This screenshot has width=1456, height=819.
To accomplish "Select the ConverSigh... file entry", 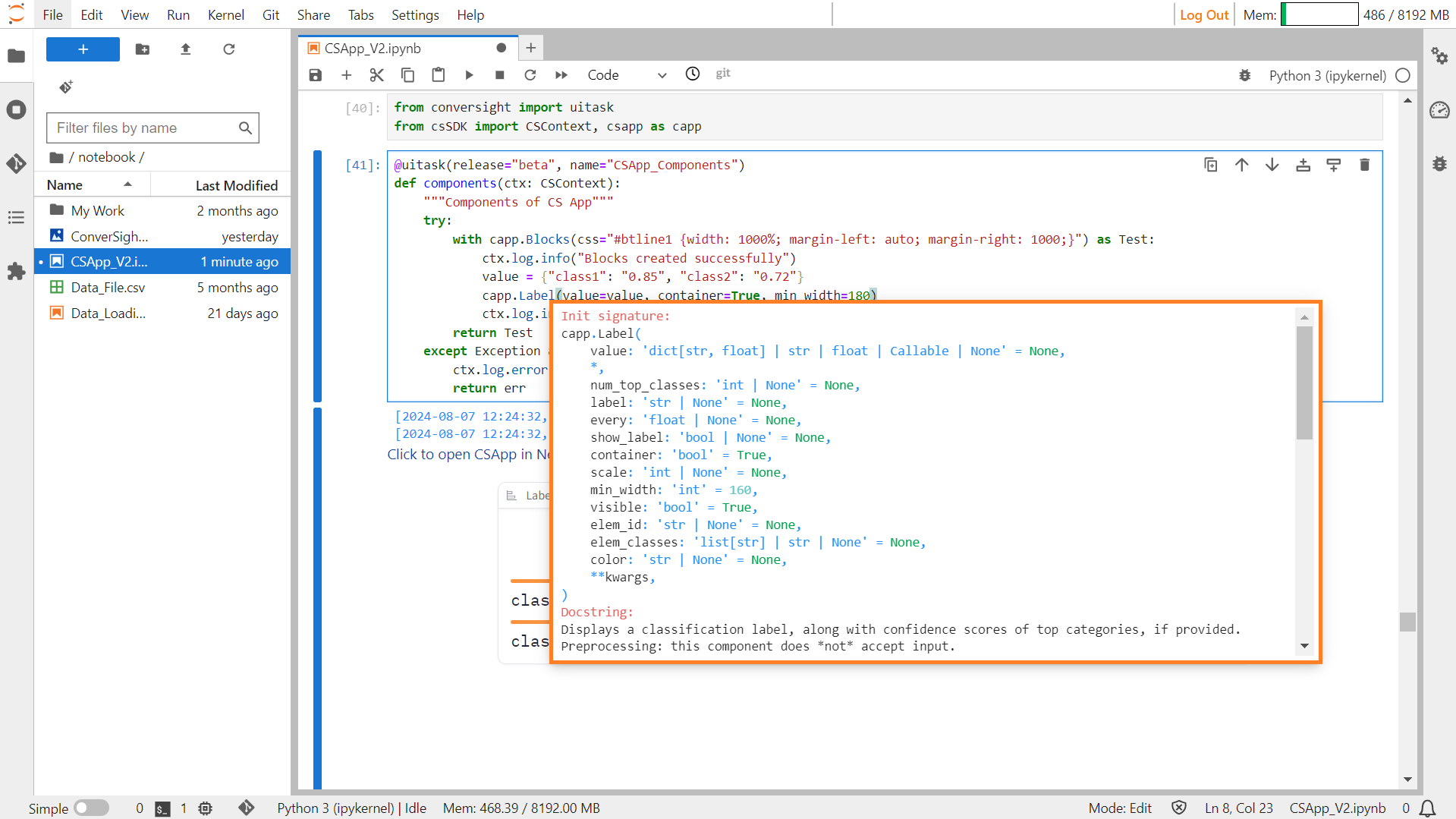I will coord(163,236).
